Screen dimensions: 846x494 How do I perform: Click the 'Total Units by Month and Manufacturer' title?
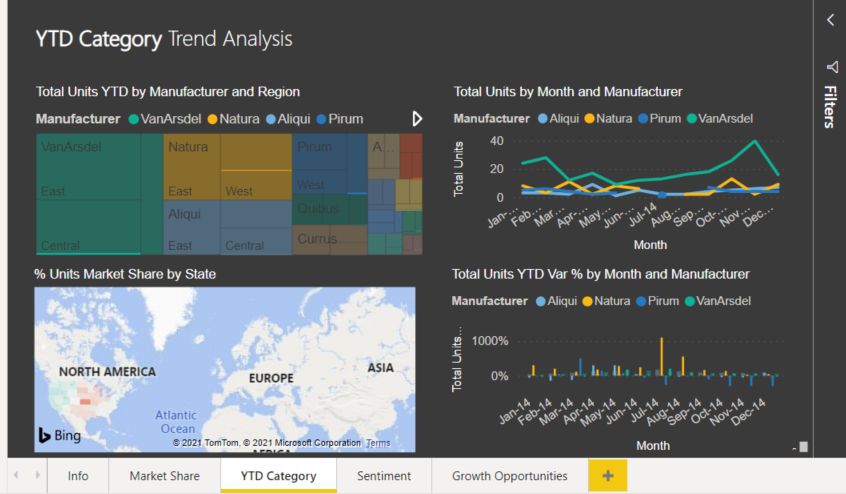[568, 92]
